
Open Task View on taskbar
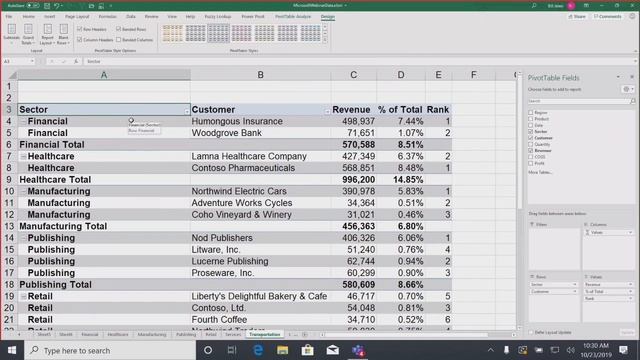232,350
